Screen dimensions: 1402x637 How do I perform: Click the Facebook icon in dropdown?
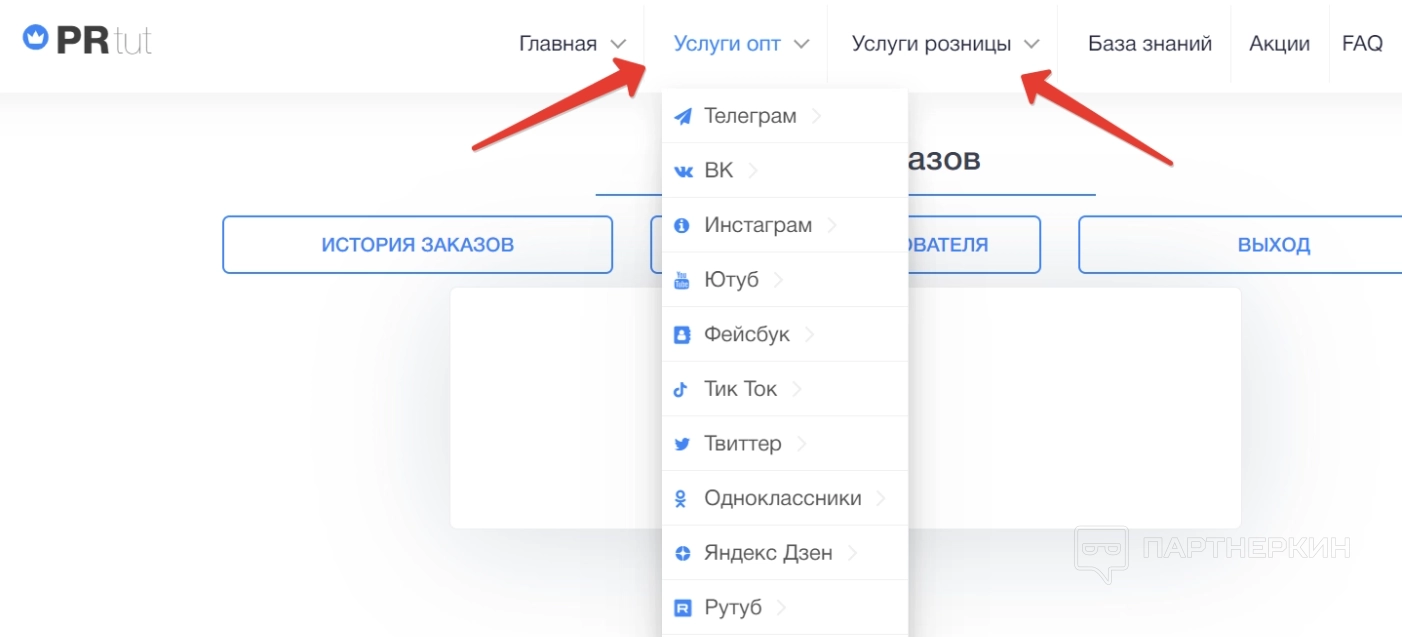[x=683, y=335]
